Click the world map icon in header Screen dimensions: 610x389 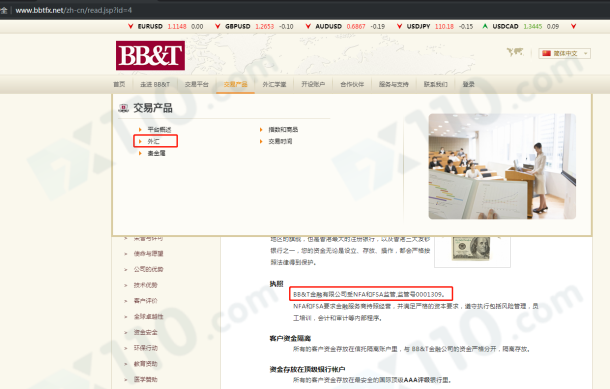(x=515, y=52)
